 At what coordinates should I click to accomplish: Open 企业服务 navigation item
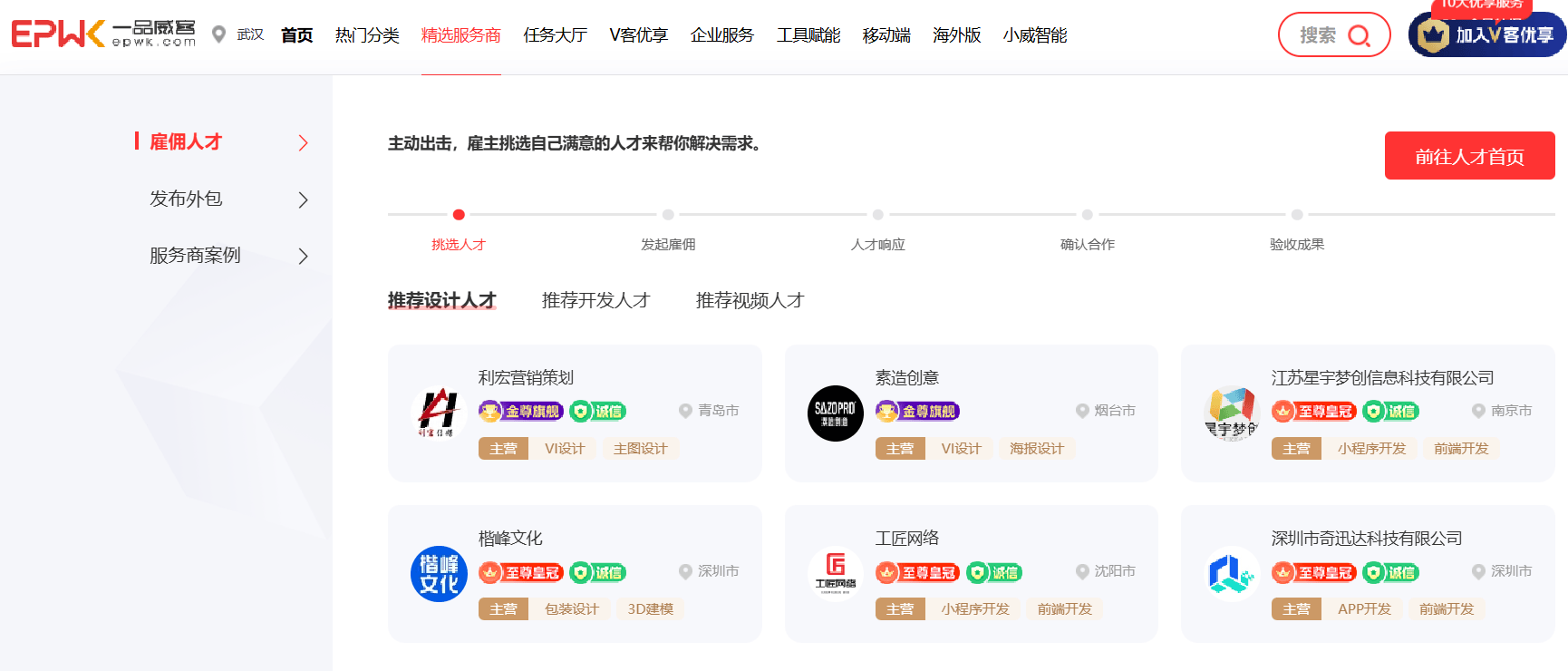coord(722,34)
